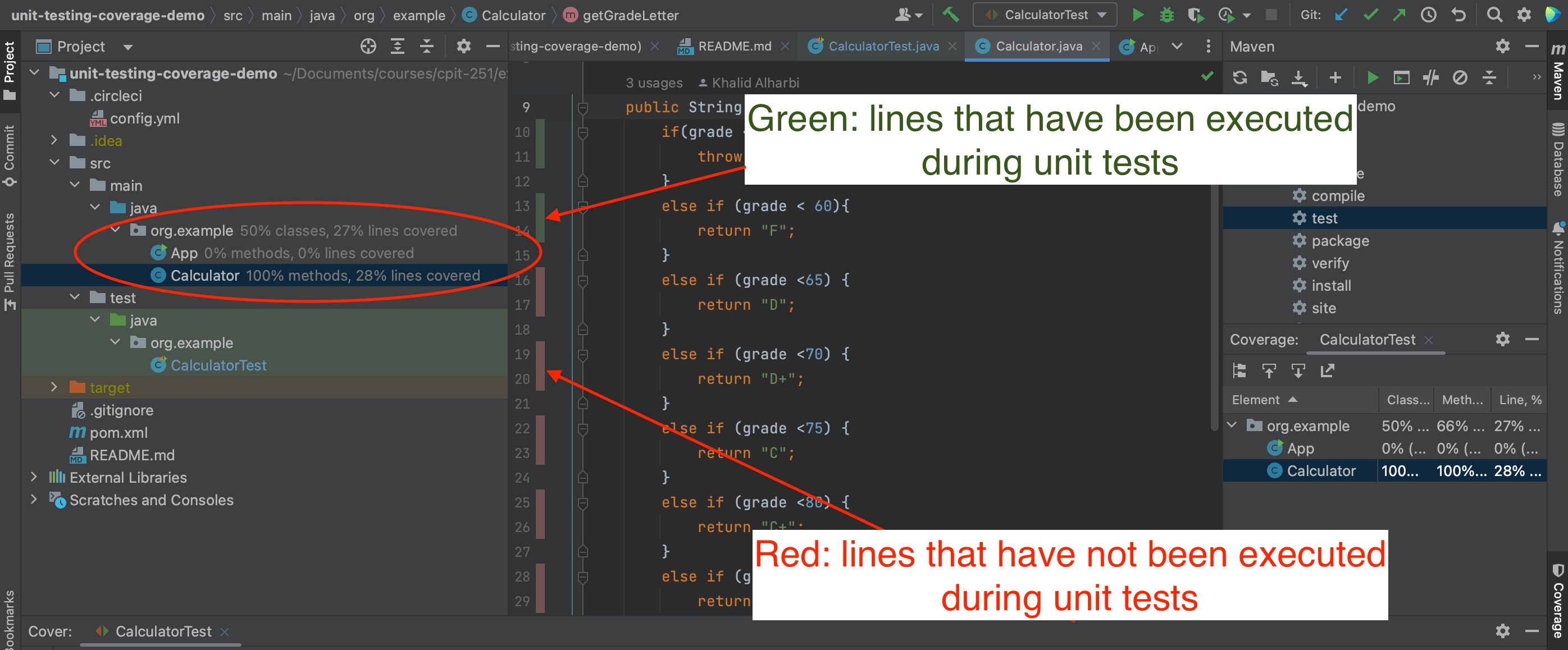Flatten packages using coverage tree toggle
Screen dimensions: 1568x650
pyautogui.click(x=1240, y=370)
